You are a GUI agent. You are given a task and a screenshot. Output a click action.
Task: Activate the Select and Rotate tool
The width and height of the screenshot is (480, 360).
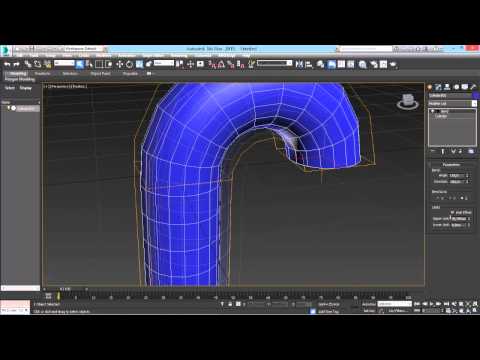click(x=129, y=64)
